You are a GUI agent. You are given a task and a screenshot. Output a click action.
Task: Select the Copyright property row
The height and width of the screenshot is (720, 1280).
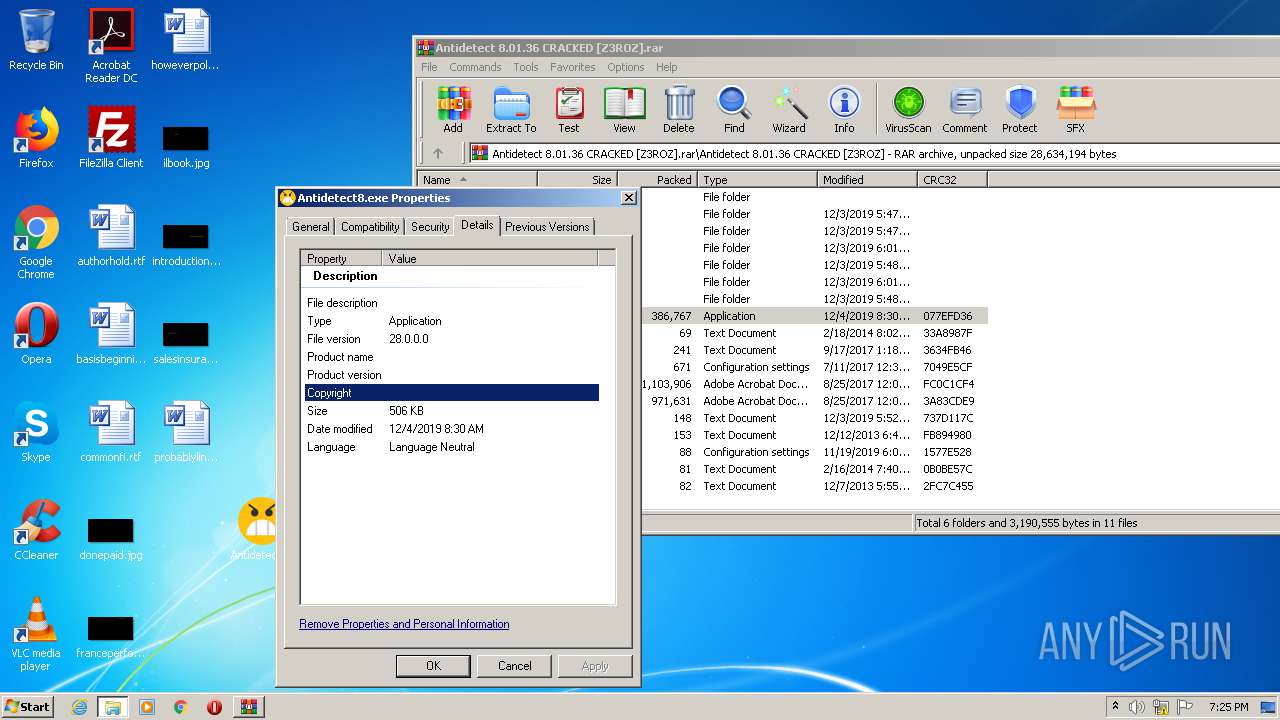coord(452,393)
